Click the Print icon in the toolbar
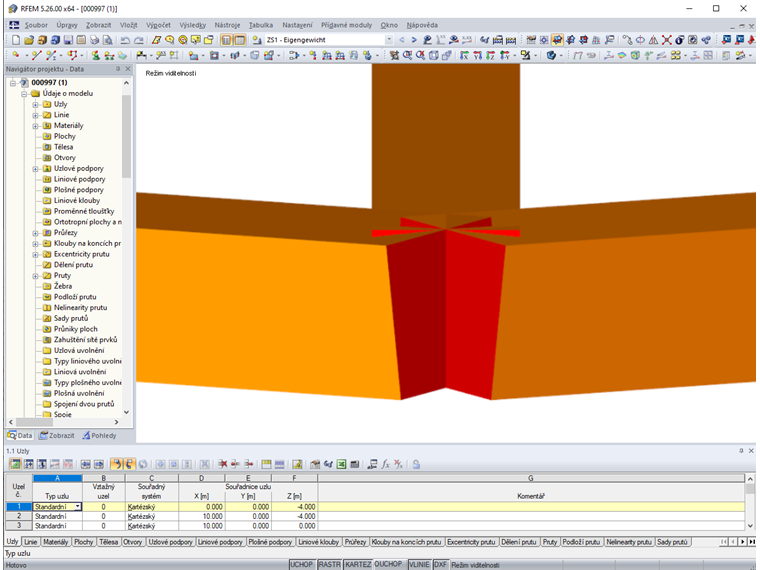The width and height of the screenshot is (760, 570). pyautogui.click(x=95, y=40)
